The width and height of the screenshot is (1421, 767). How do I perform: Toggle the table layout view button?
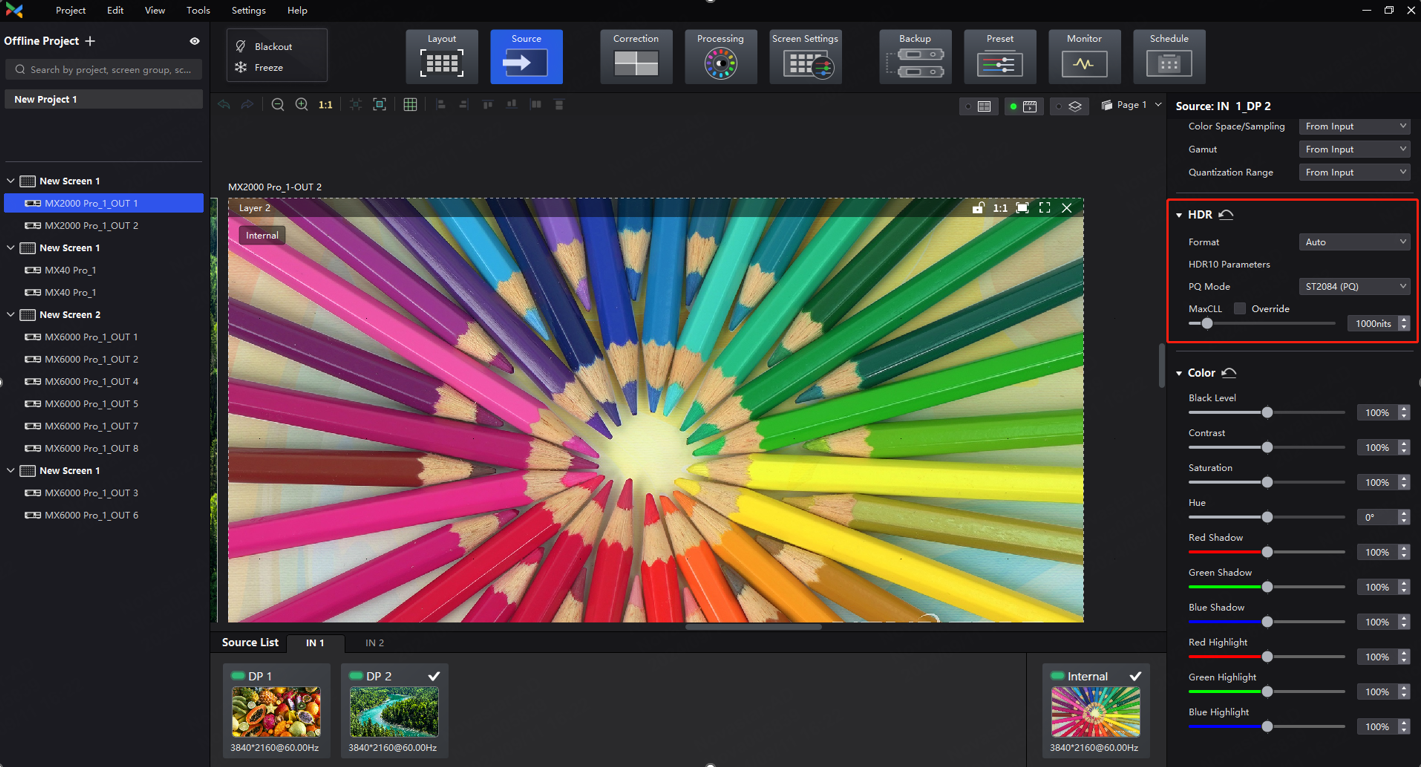click(979, 106)
